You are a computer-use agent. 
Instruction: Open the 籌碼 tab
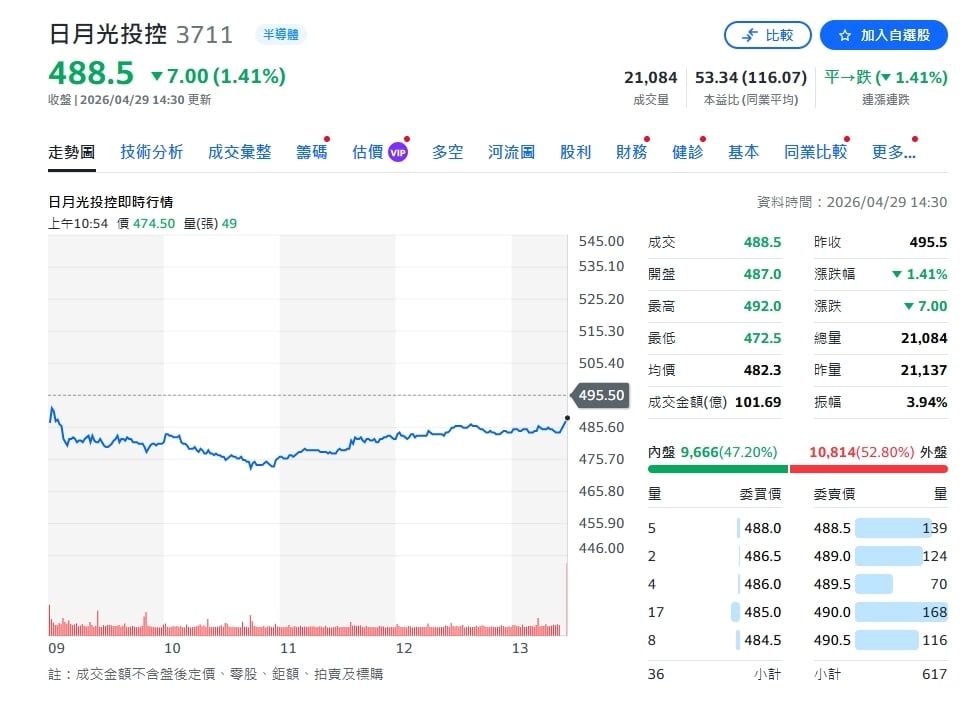[310, 152]
